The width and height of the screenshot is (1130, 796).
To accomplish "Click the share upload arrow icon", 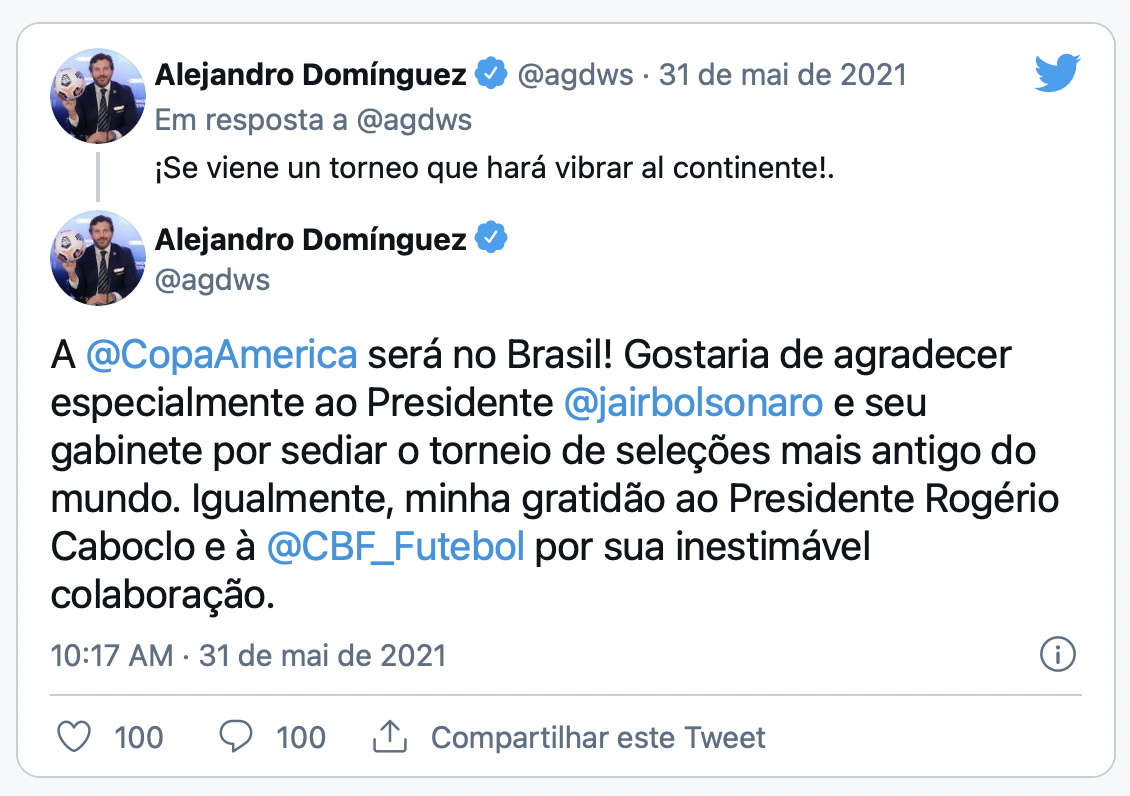I will [390, 739].
